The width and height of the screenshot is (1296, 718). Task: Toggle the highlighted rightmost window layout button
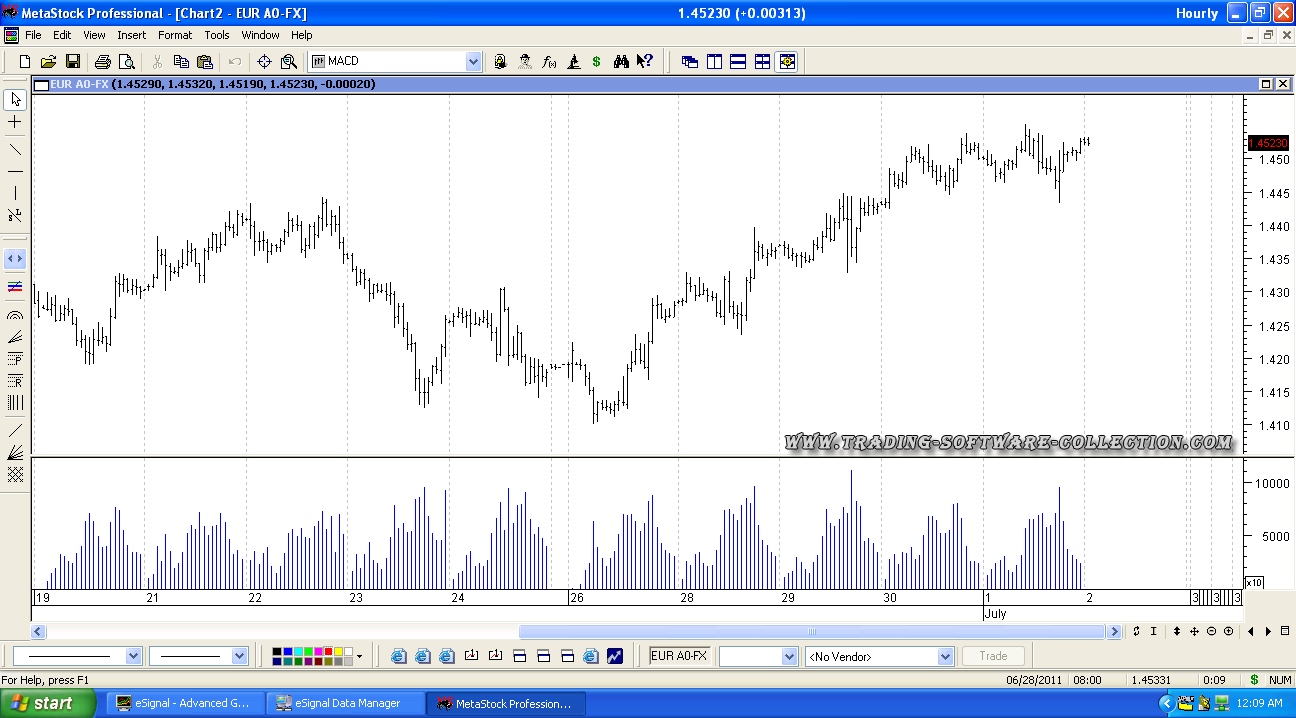pyautogui.click(x=787, y=62)
